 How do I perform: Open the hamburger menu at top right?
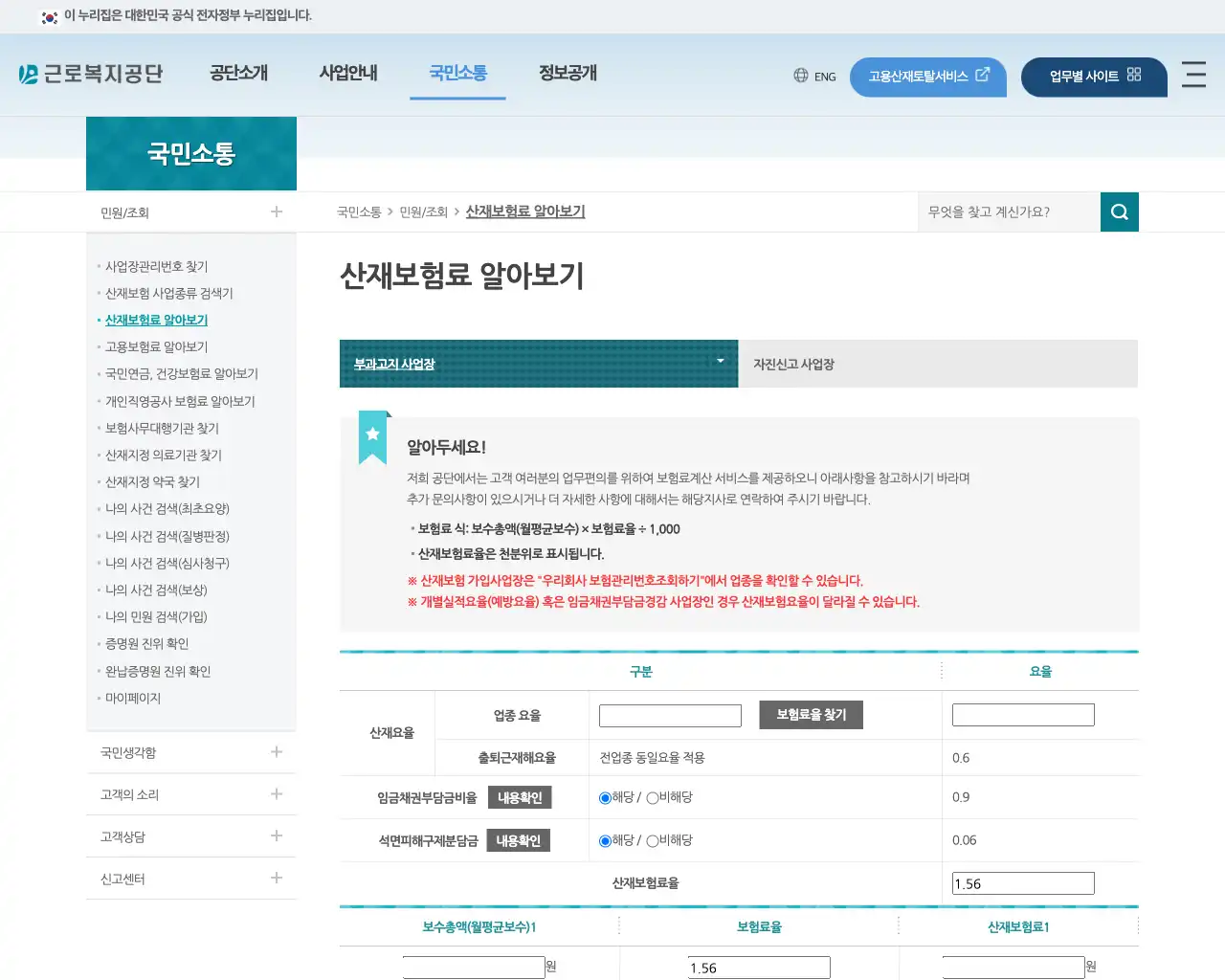tap(1193, 76)
